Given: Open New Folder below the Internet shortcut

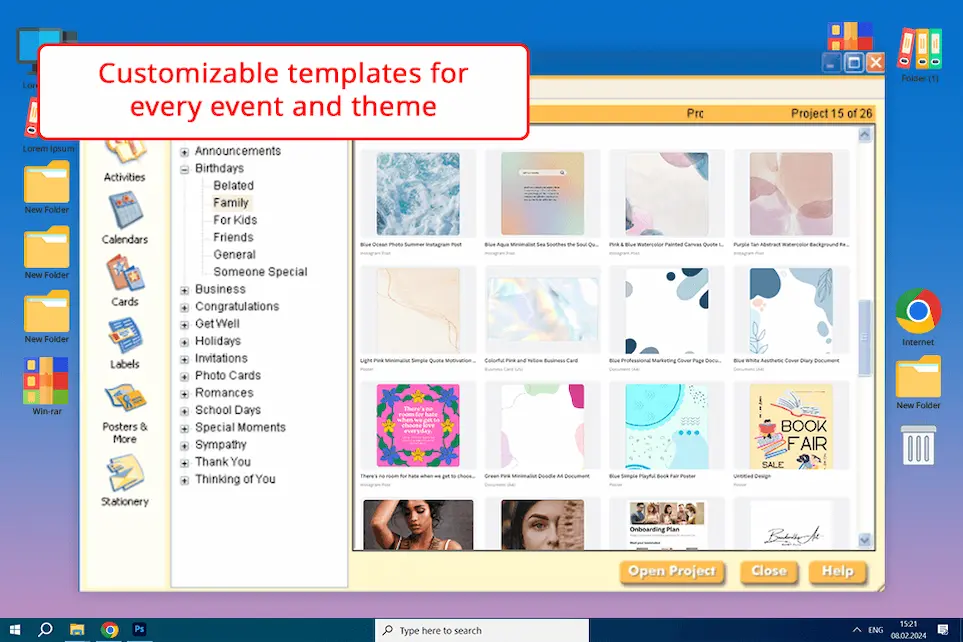Looking at the screenshot, I should click(918, 377).
